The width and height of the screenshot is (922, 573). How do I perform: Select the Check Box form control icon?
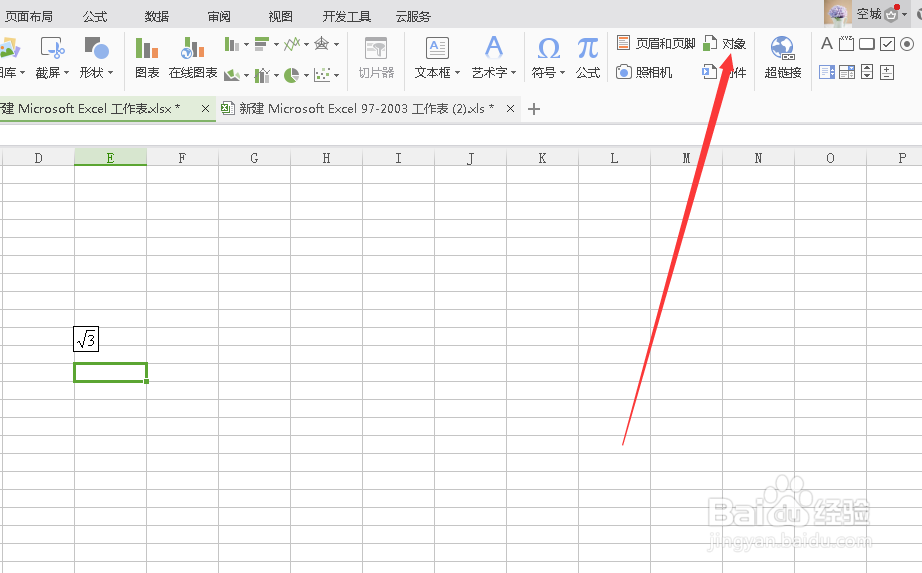887,44
